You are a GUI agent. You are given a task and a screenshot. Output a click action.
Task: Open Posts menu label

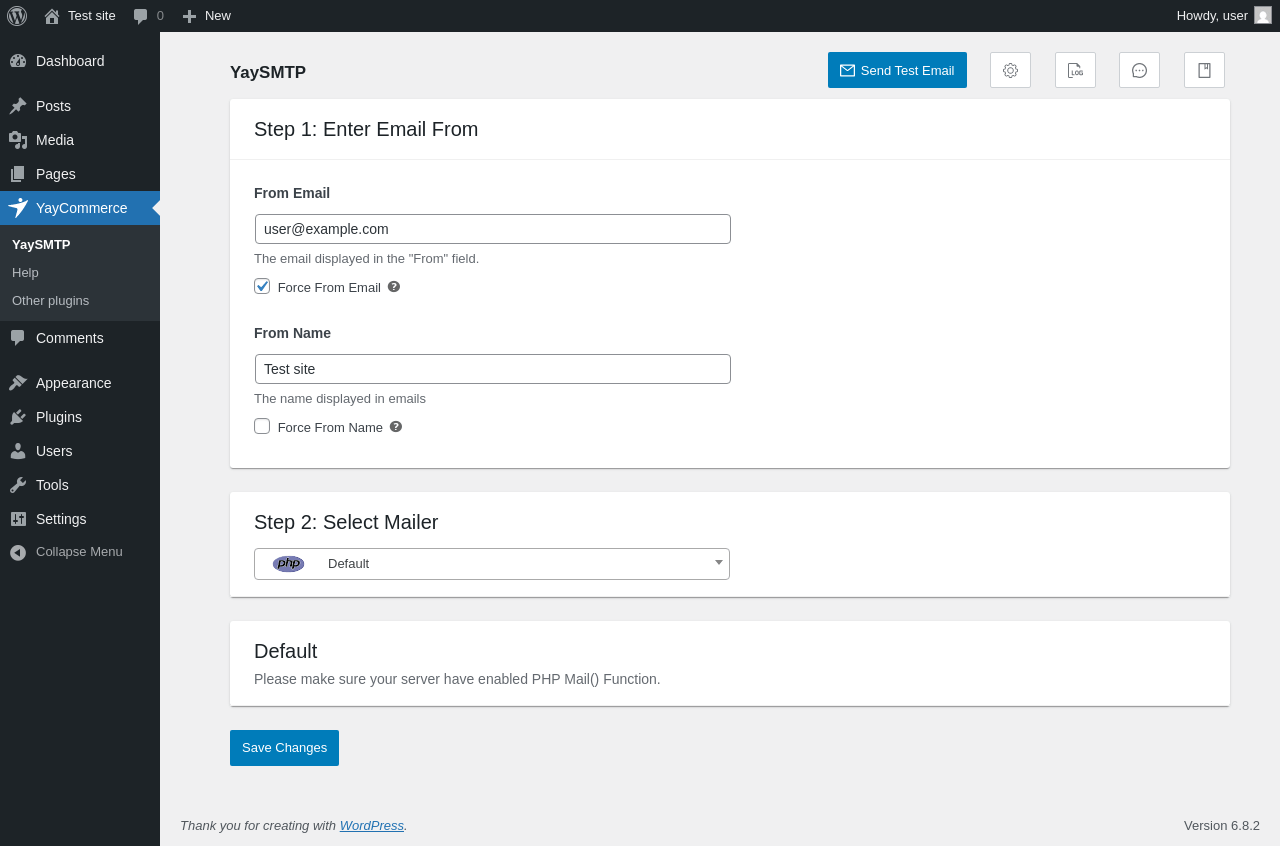click(53, 106)
